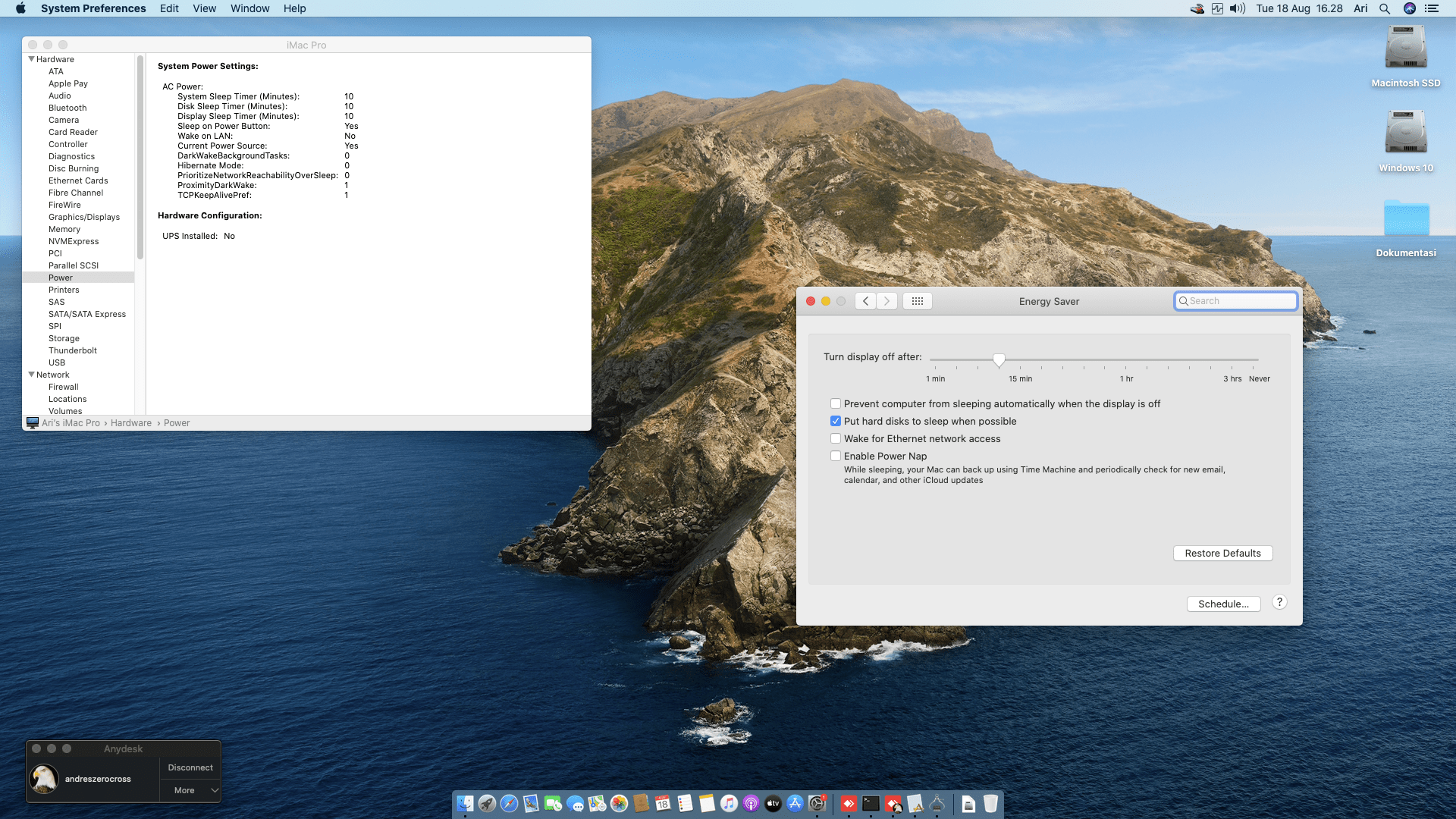The height and width of the screenshot is (819, 1456).
Task: Click volume icon in menu bar
Action: tap(1238, 8)
